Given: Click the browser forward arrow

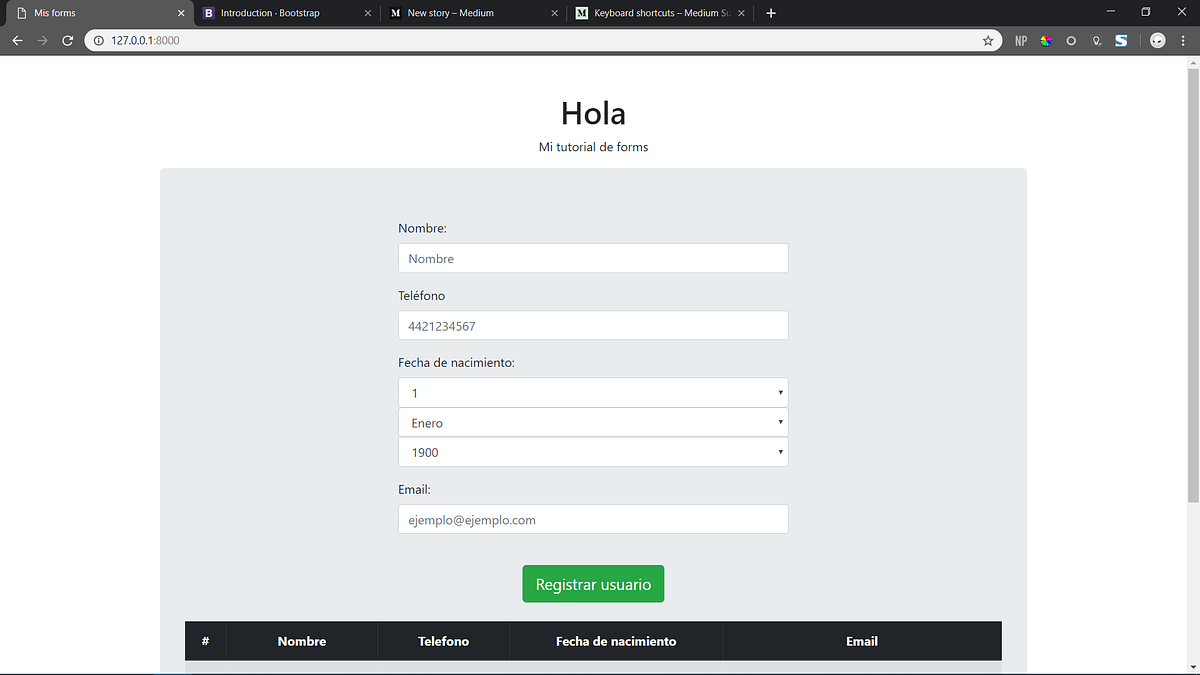Looking at the screenshot, I should click(x=42, y=41).
